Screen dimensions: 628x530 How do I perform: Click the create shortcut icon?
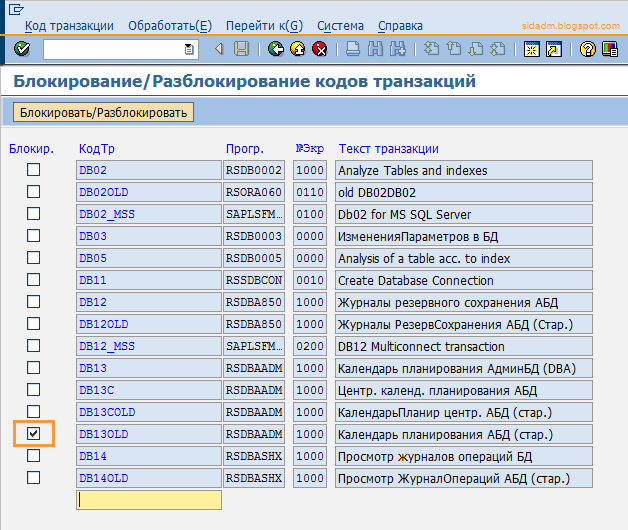click(x=554, y=49)
